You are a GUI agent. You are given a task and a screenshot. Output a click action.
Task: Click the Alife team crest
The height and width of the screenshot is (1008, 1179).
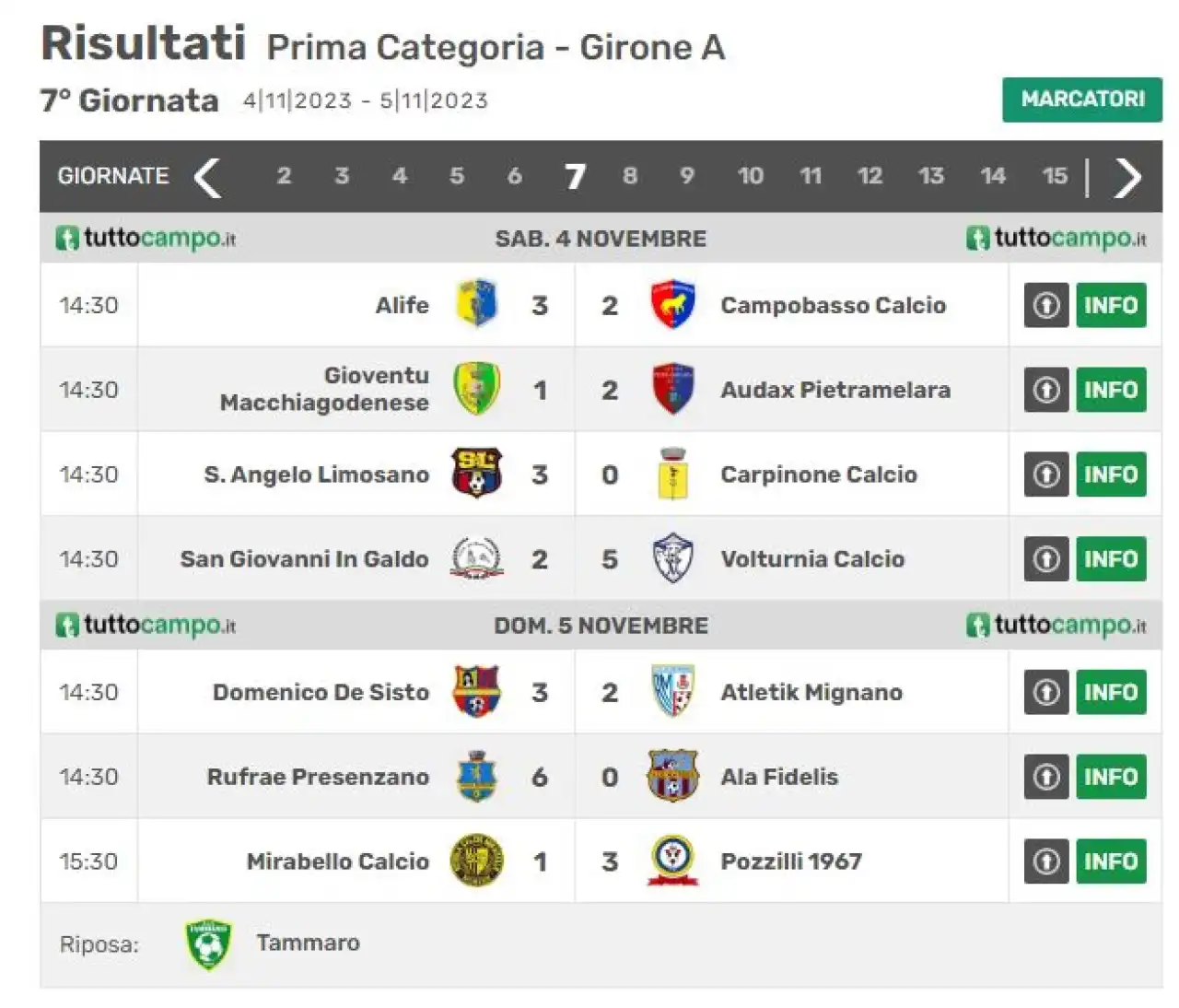(476, 304)
